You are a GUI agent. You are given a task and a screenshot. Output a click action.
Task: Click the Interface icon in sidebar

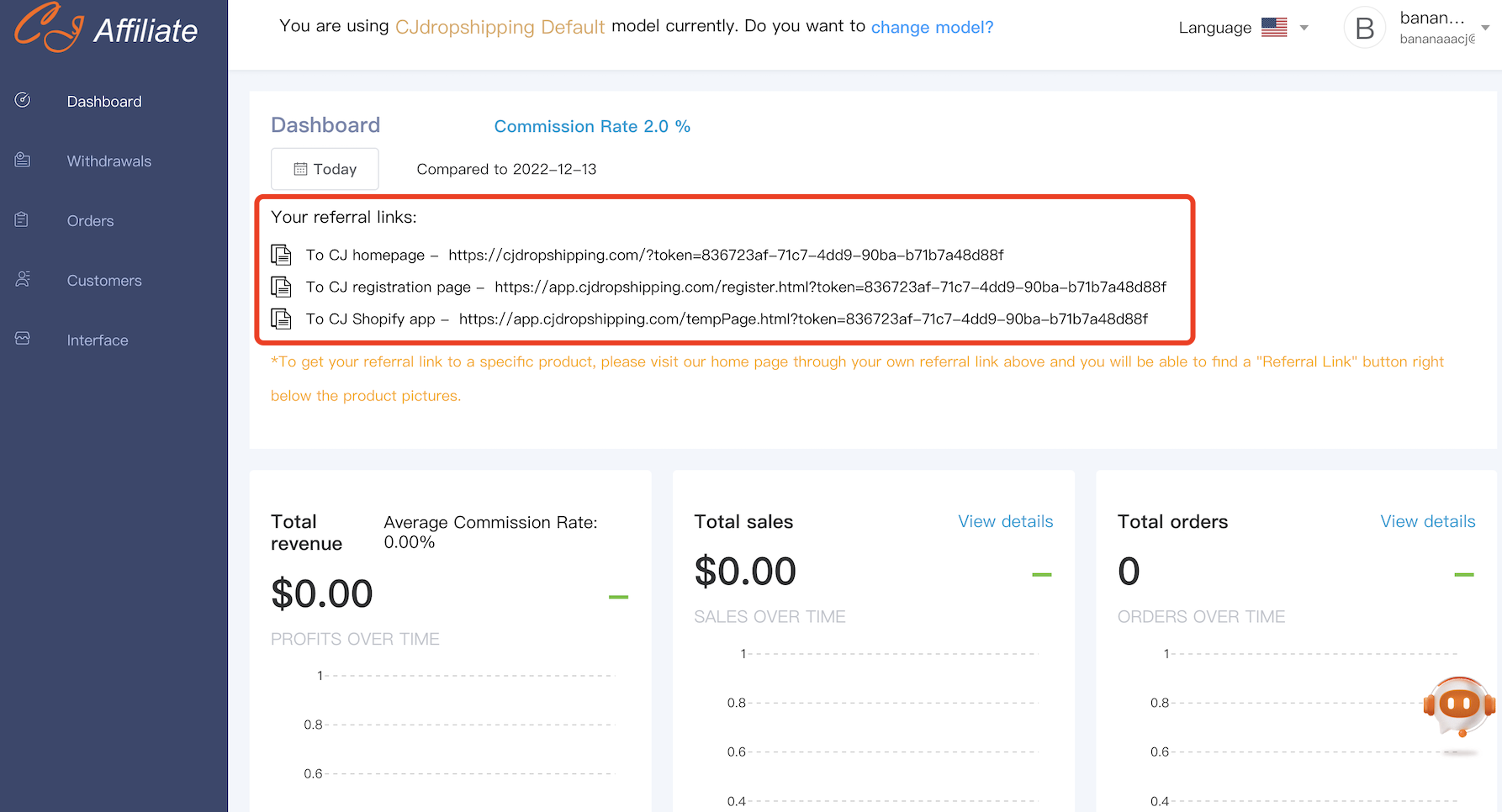[23, 339]
